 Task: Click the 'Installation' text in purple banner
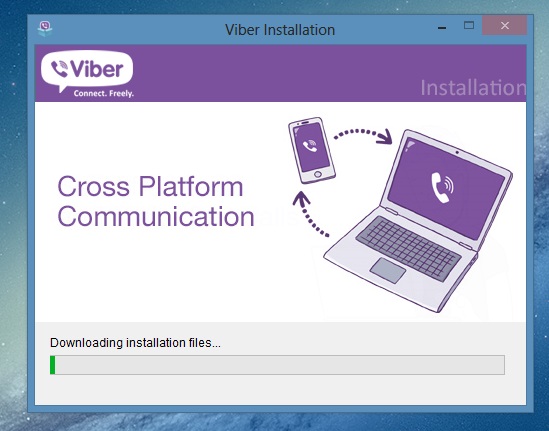click(x=473, y=88)
